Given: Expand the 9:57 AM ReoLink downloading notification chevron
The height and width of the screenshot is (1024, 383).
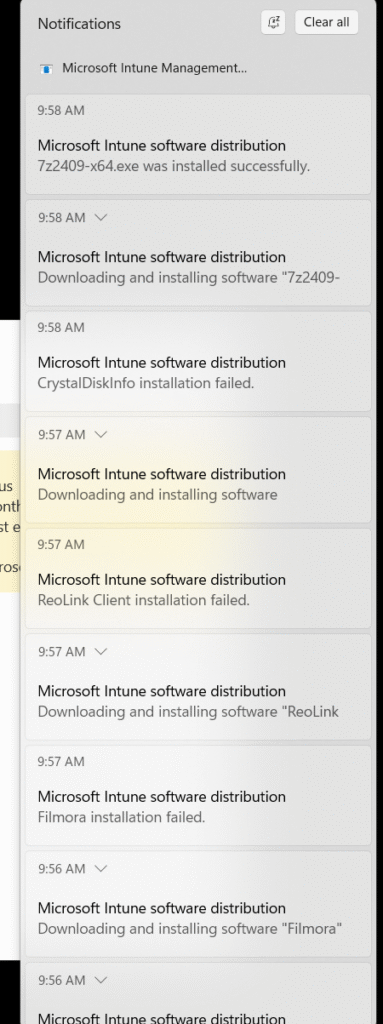Looking at the screenshot, I should point(101,651).
